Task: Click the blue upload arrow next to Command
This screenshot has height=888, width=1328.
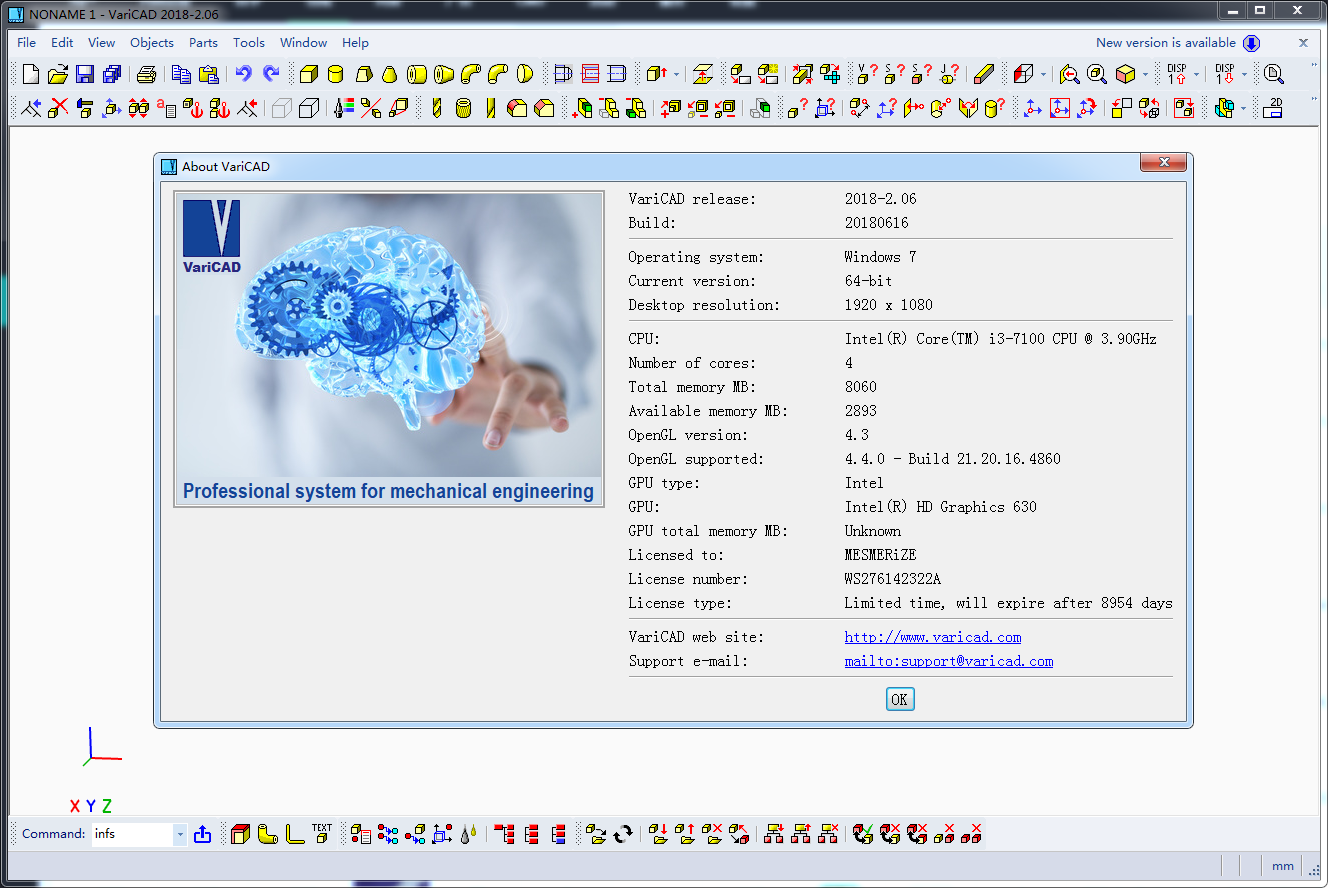Action: click(x=202, y=833)
